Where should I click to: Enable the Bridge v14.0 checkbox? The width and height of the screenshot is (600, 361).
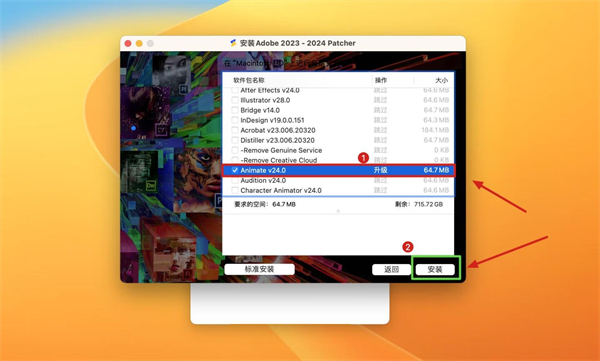coord(235,110)
